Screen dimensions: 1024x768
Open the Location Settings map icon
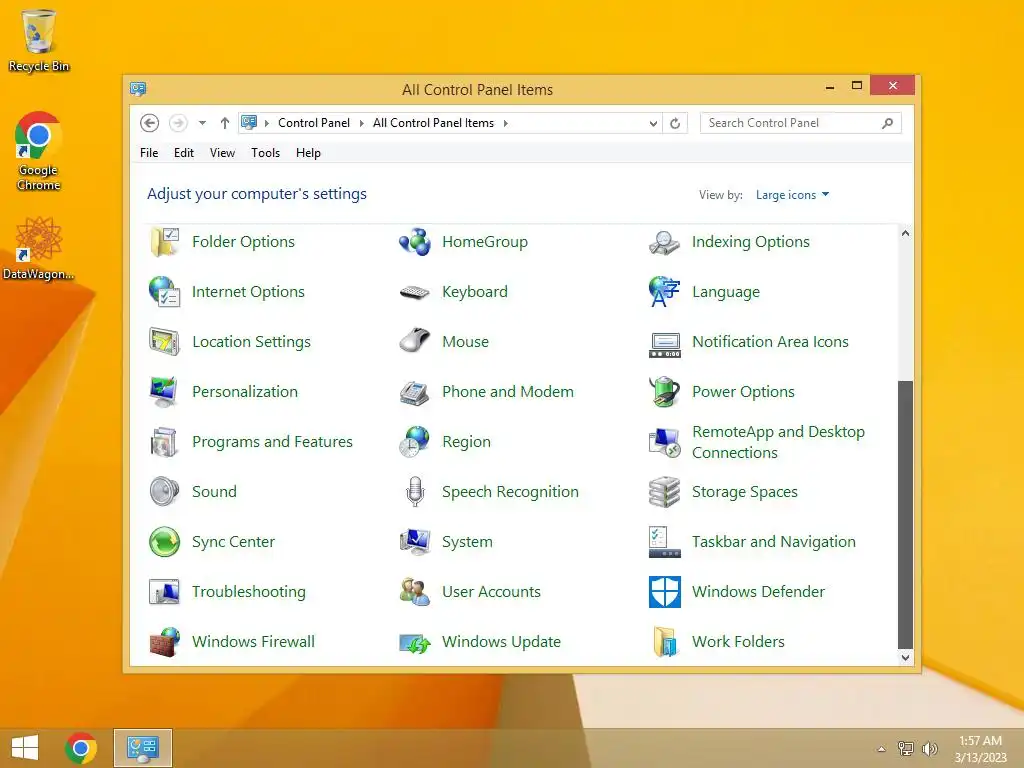[x=164, y=342]
